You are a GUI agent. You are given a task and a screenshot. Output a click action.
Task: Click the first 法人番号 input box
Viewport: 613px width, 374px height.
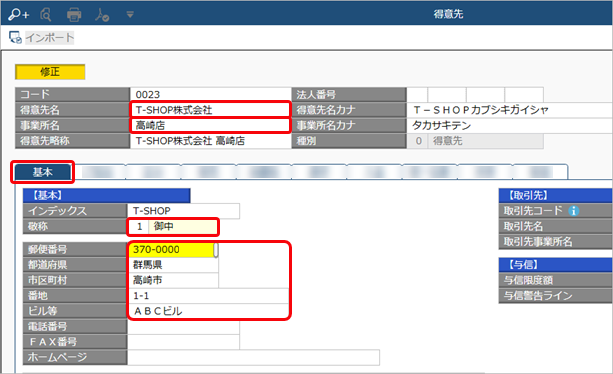pyautogui.click(x=417, y=95)
